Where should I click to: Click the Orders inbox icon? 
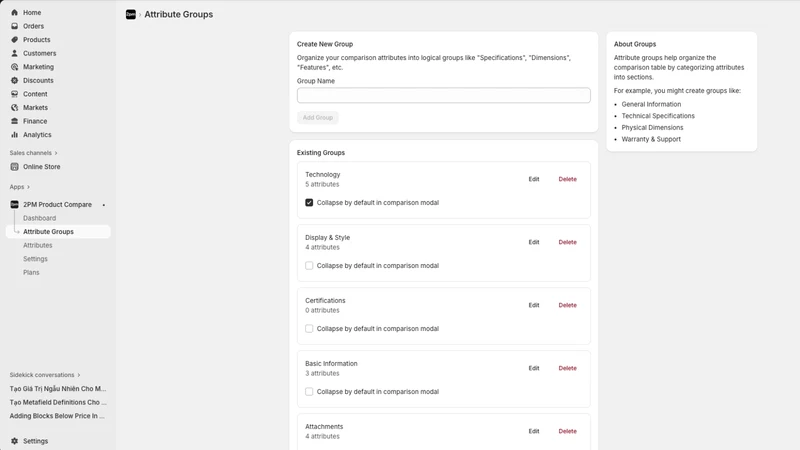click(14, 26)
